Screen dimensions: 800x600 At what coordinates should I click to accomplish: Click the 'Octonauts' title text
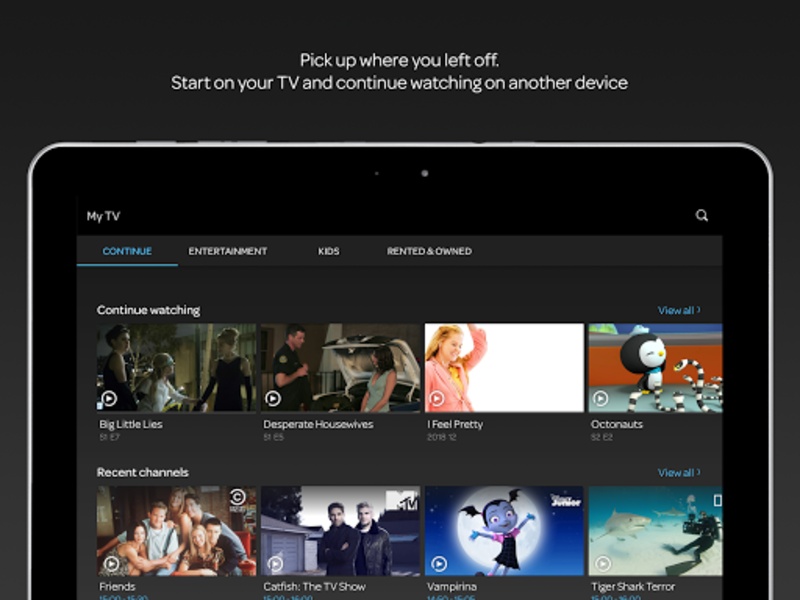tap(616, 424)
